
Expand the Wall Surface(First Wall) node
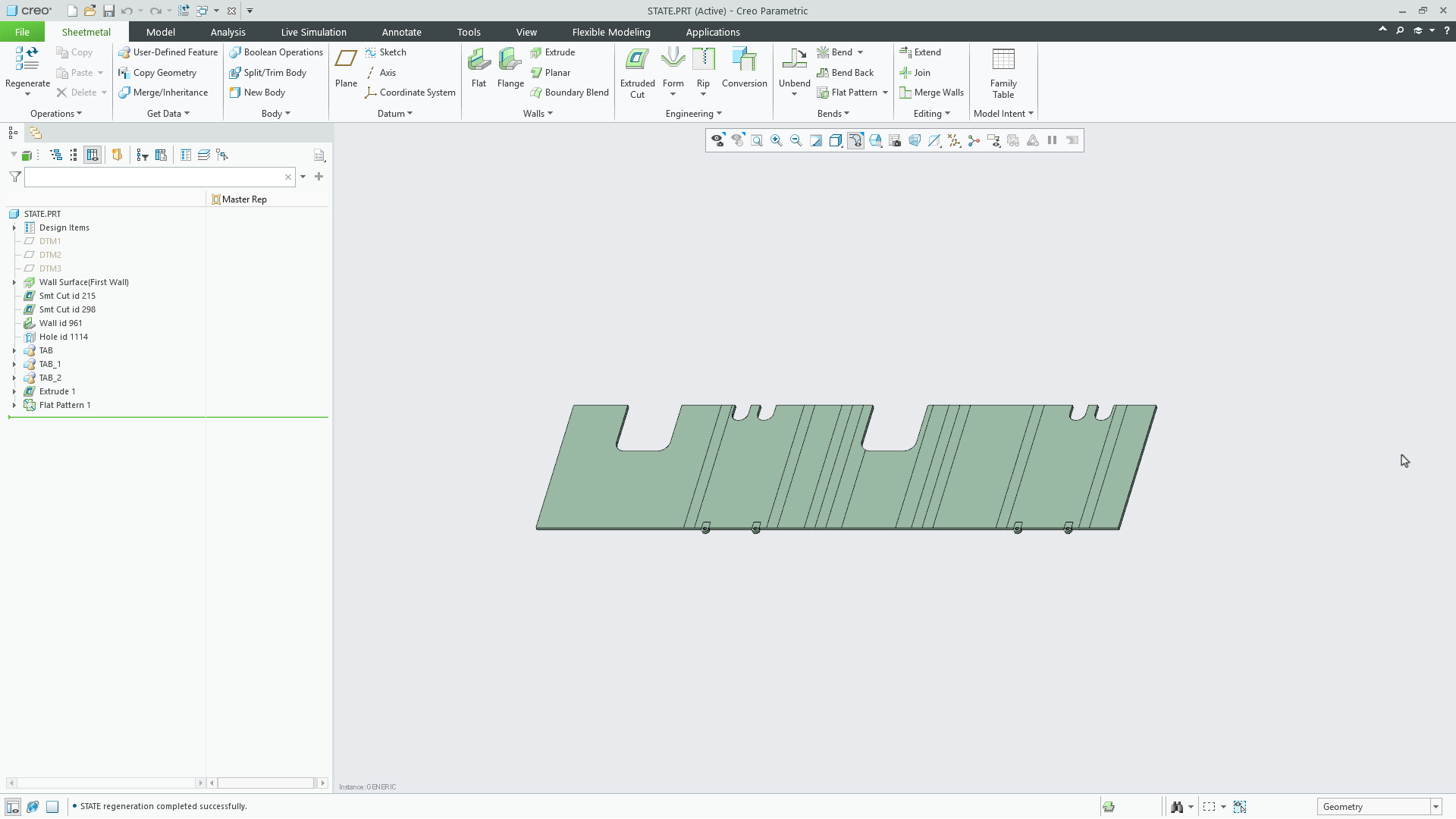click(x=14, y=282)
